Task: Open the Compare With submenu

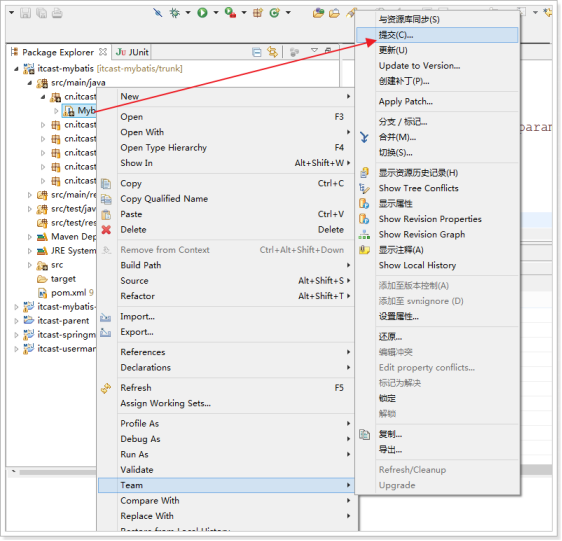Action: click(226, 501)
